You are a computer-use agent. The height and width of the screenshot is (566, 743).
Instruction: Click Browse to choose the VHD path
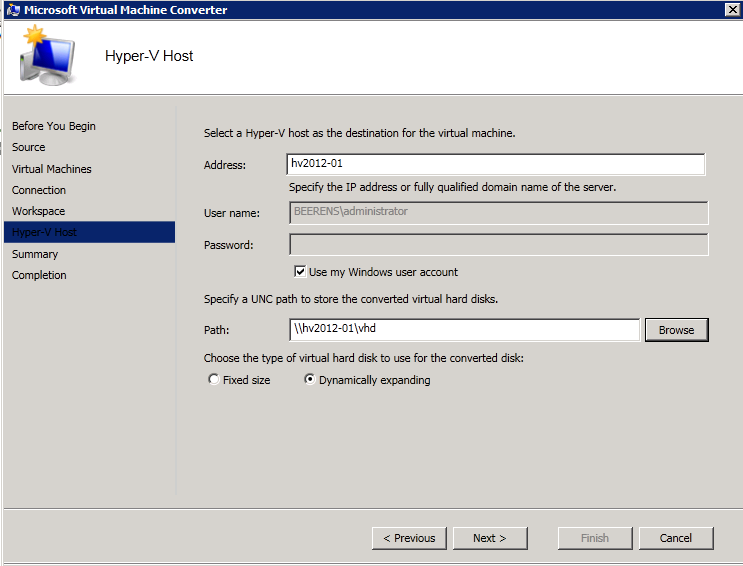(x=676, y=330)
